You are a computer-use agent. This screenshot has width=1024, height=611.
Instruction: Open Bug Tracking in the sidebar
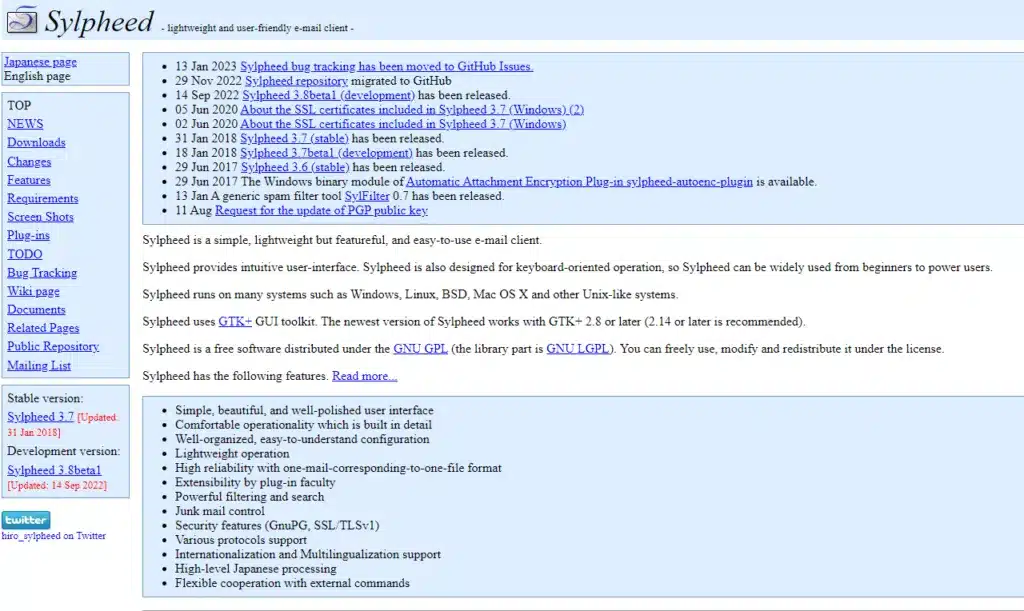point(42,272)
